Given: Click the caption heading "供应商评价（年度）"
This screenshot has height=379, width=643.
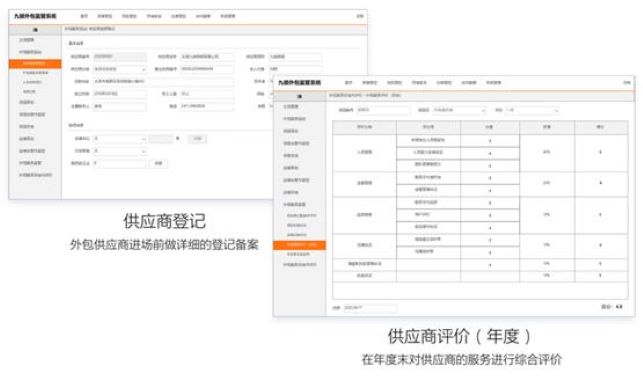Looking at the screenshot, I should pyautogui.click(x=459, y=336).
